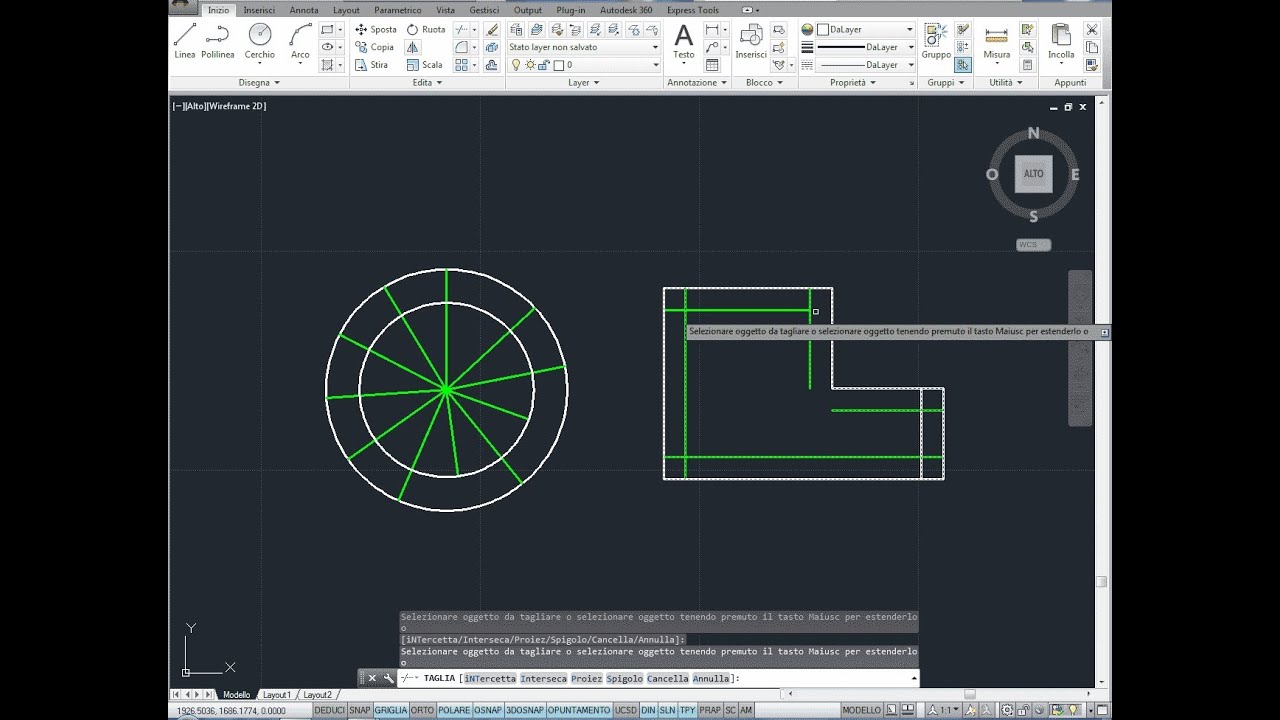This screenshot has height=720, width=1280.
Task: Toggle DEDUCI constraints in status bar
Action: pos(329,710)
